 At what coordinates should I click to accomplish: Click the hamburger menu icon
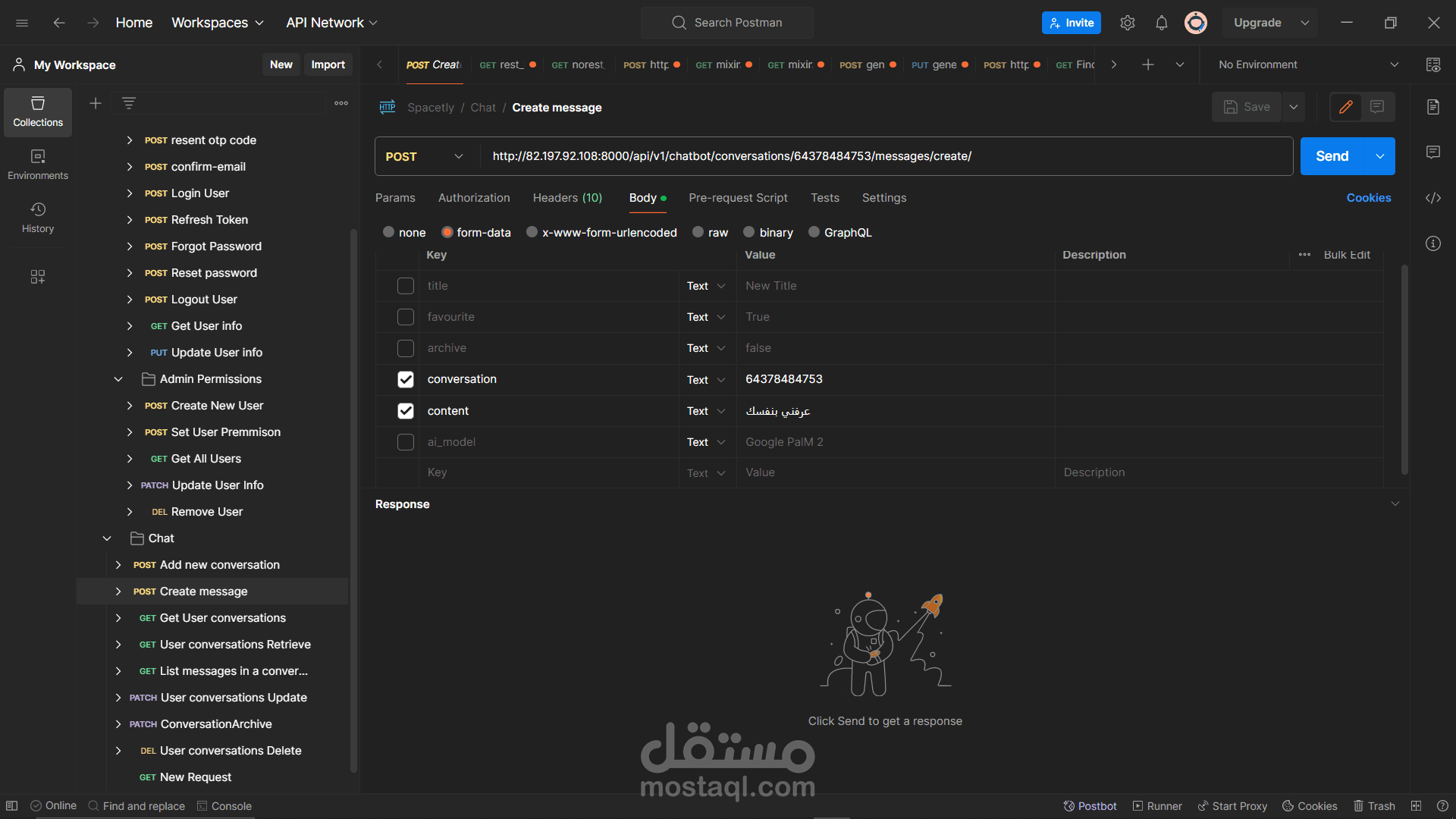coord(22,23)
